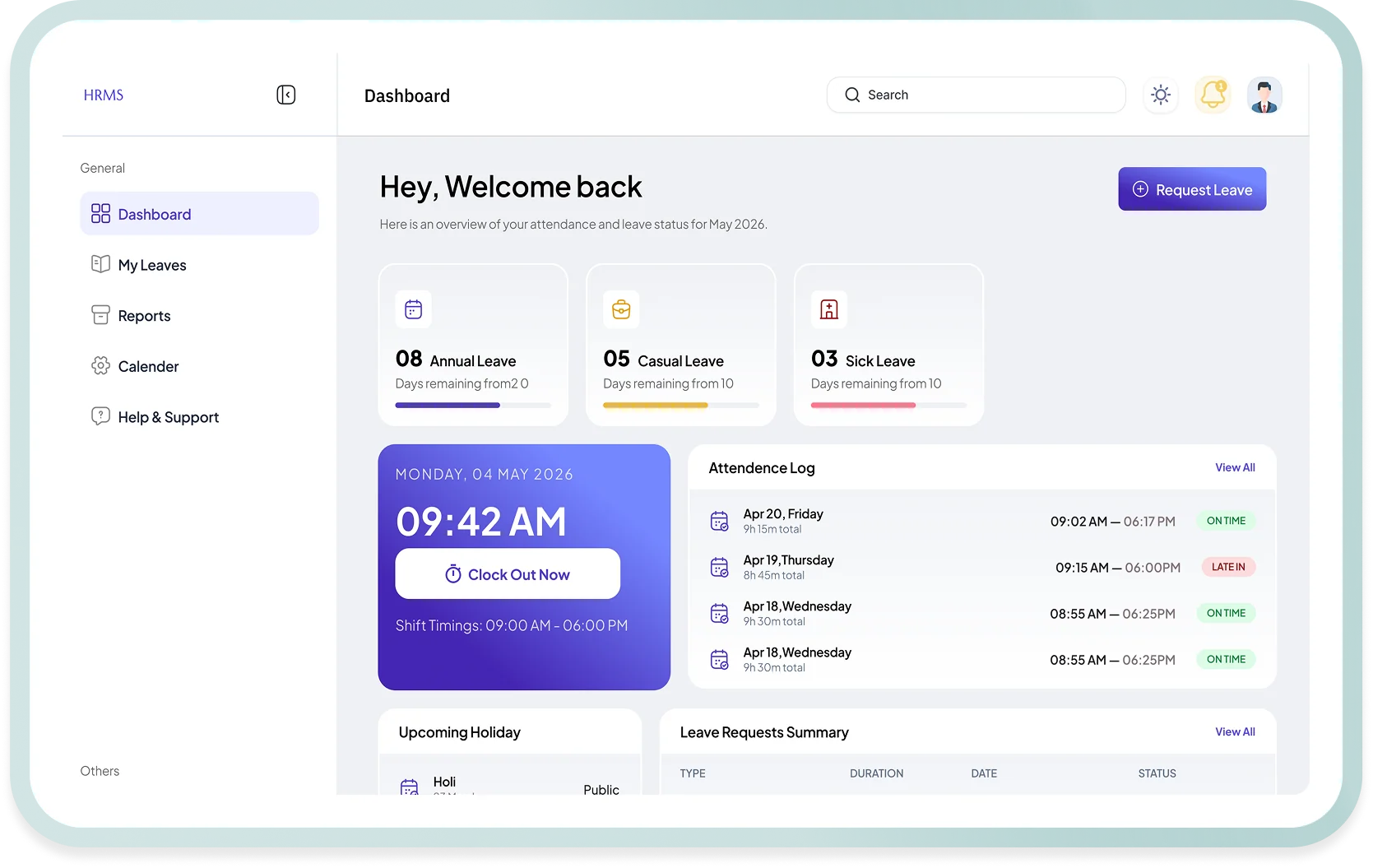Viewport: 1373px width, 868px height.
Task: Click calendar icon for Apr 20, Friday
Action: [x=719, y=521]
